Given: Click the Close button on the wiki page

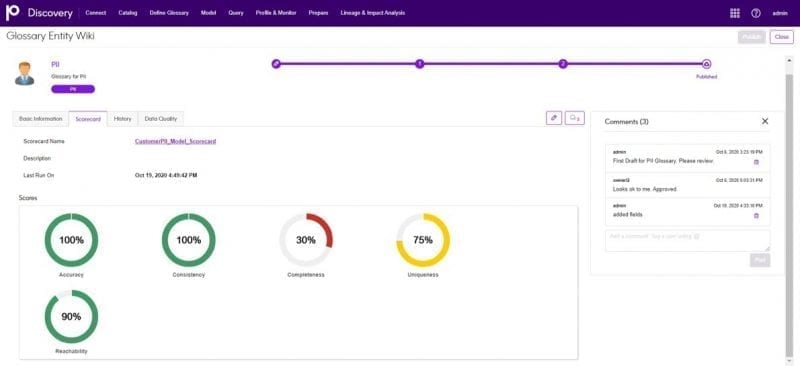Looking at the screenshot, I should (x=782, y=37).
